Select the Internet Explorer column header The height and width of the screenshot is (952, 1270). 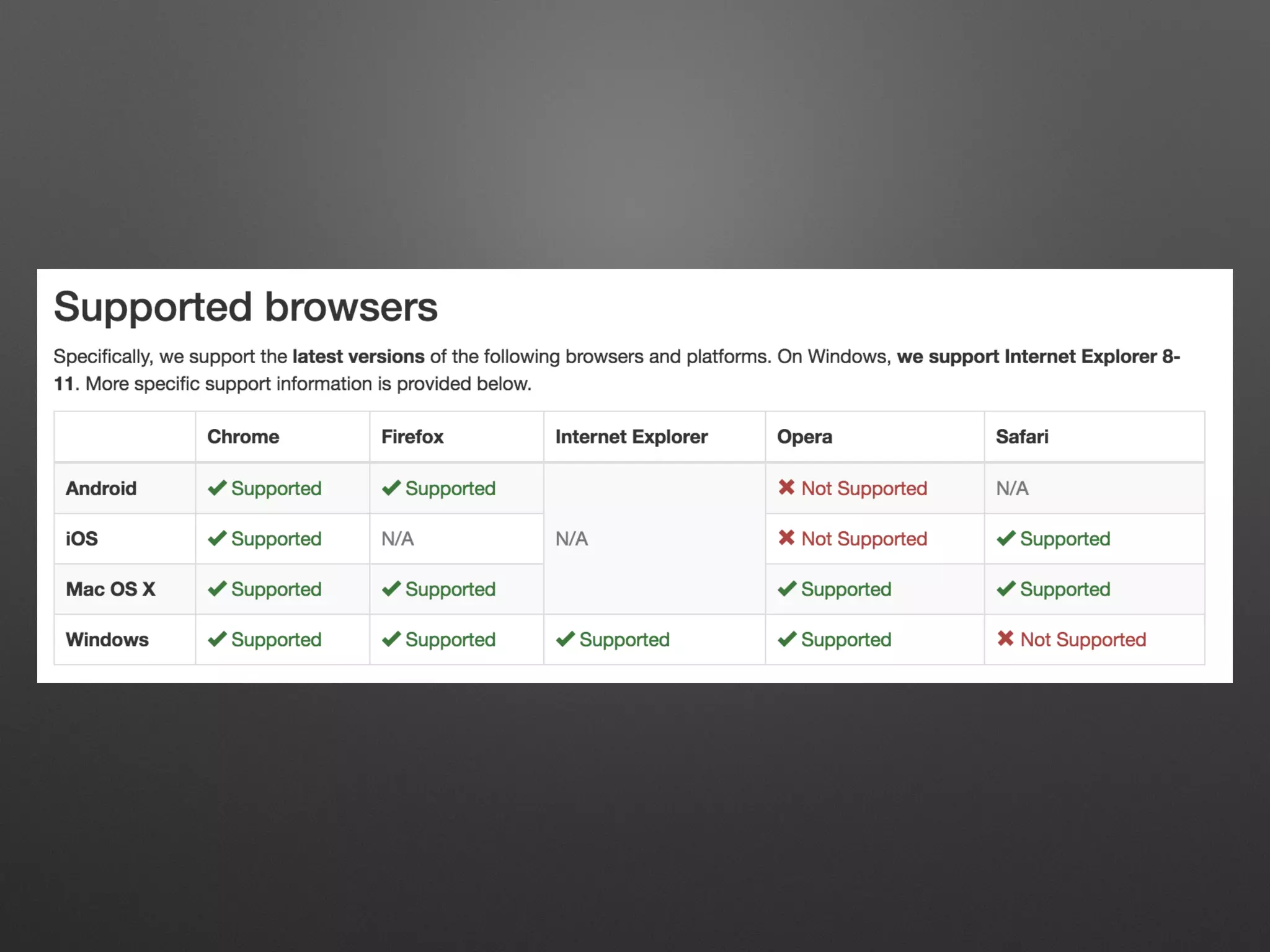[631, 437]
